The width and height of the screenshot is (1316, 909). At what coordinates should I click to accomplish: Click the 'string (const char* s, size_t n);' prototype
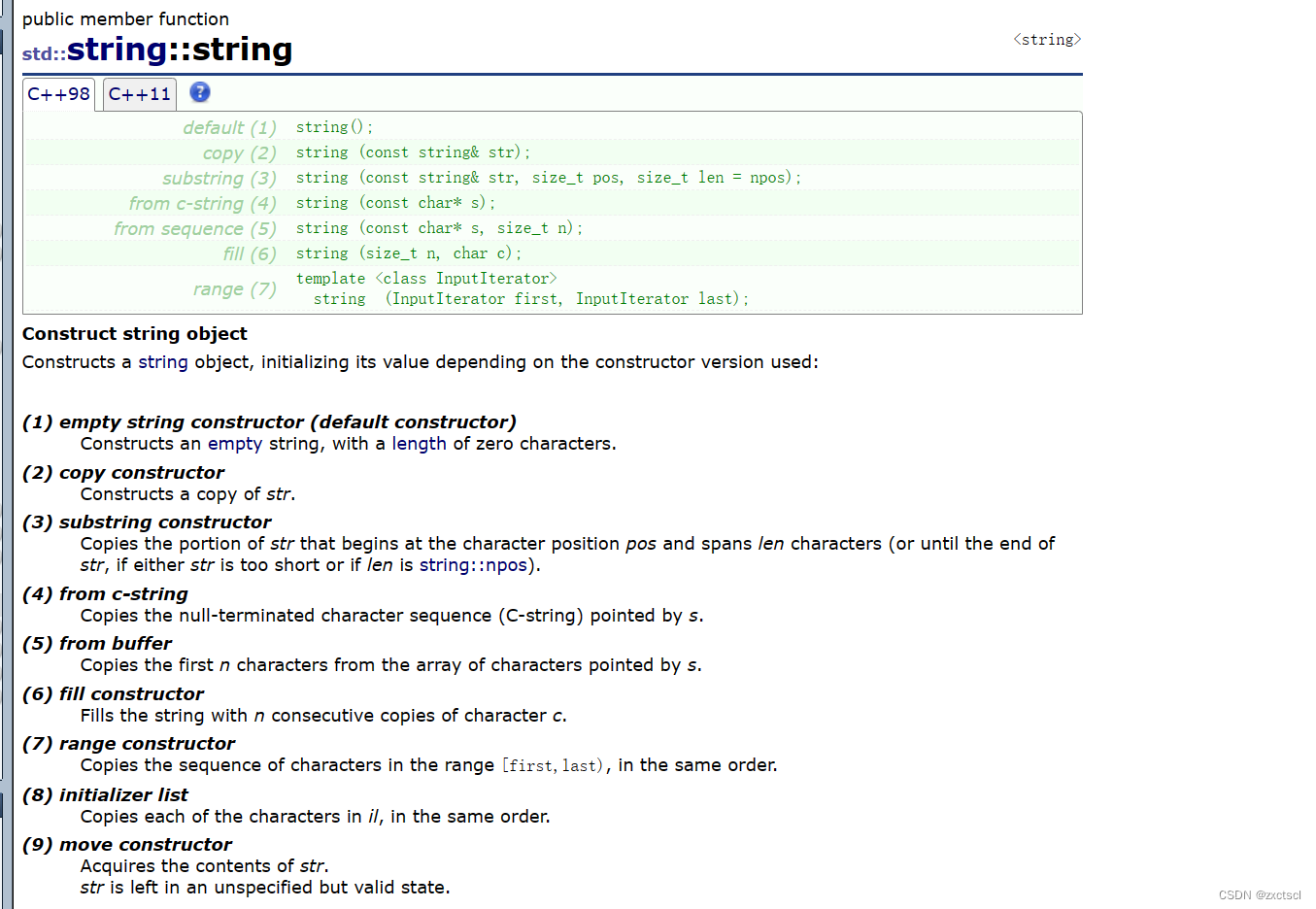pos(439,228)
